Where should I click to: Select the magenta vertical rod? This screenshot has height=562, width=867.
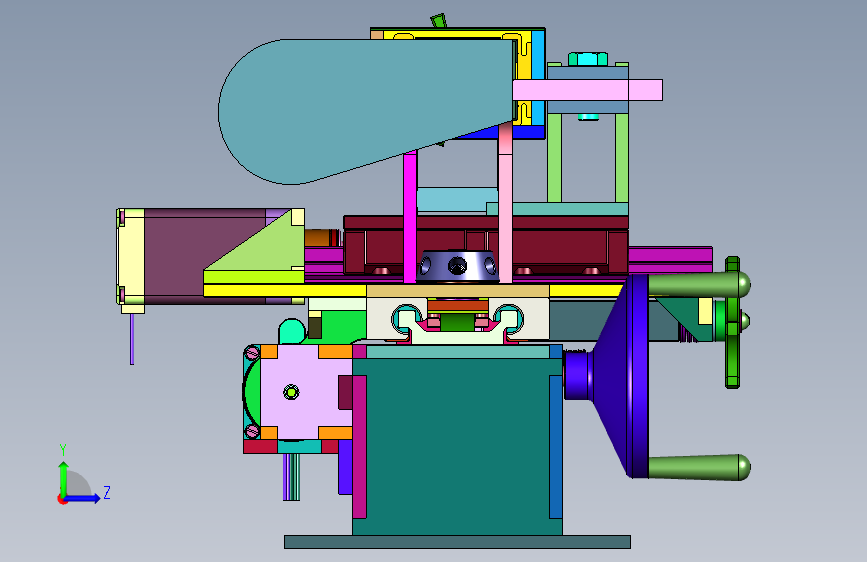coord(410,218)
